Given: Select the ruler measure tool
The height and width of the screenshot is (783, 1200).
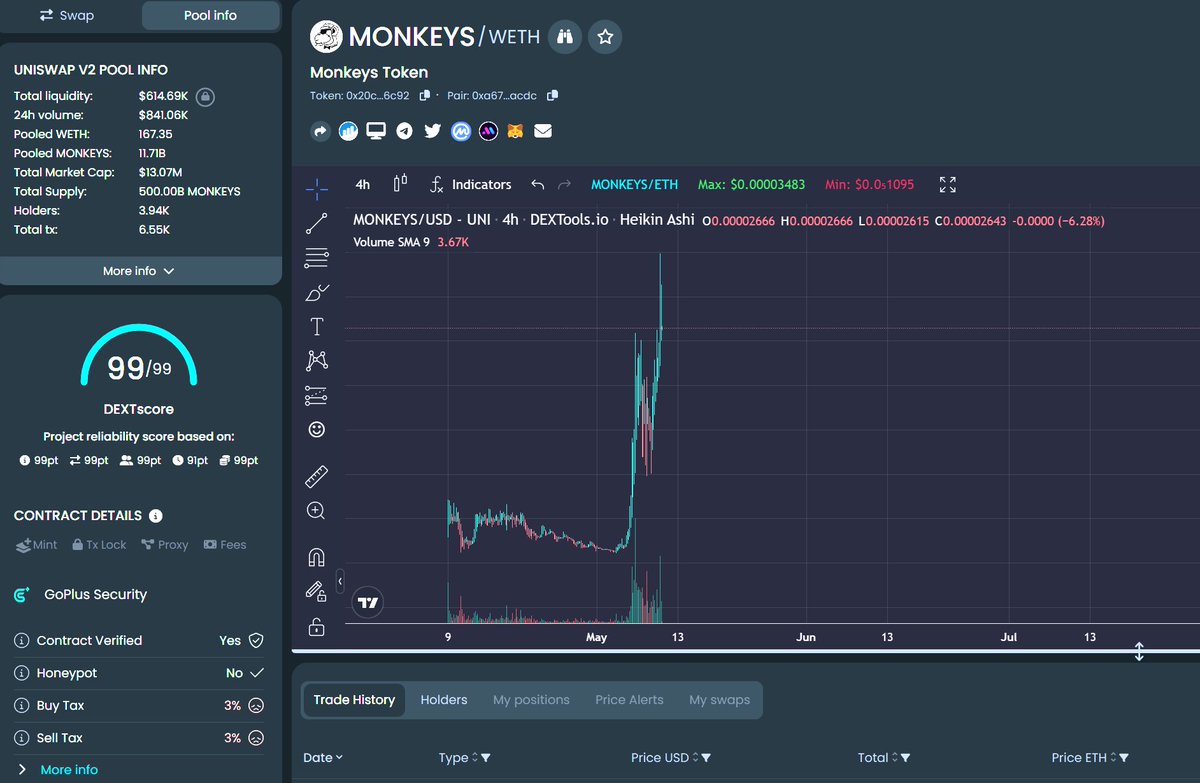Looking at the screenshot, I should (x=316, y=476).
